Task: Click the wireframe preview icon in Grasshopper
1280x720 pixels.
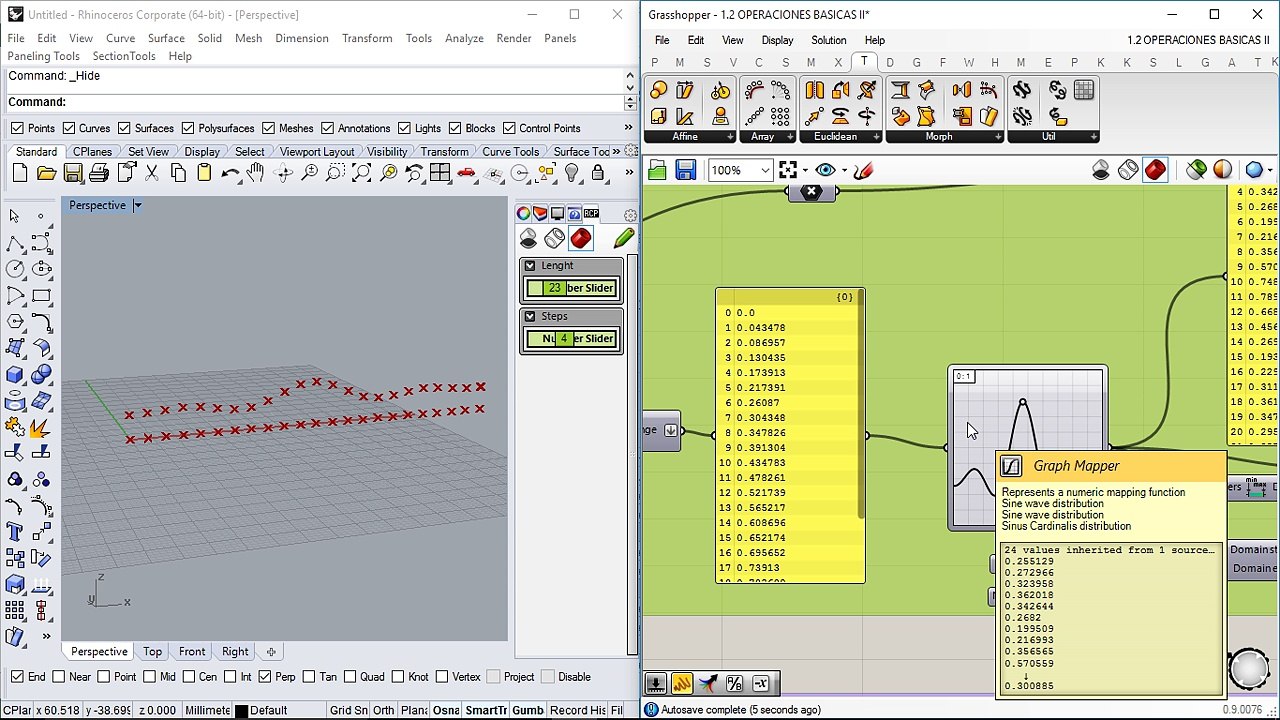Action: point(1128,170)
